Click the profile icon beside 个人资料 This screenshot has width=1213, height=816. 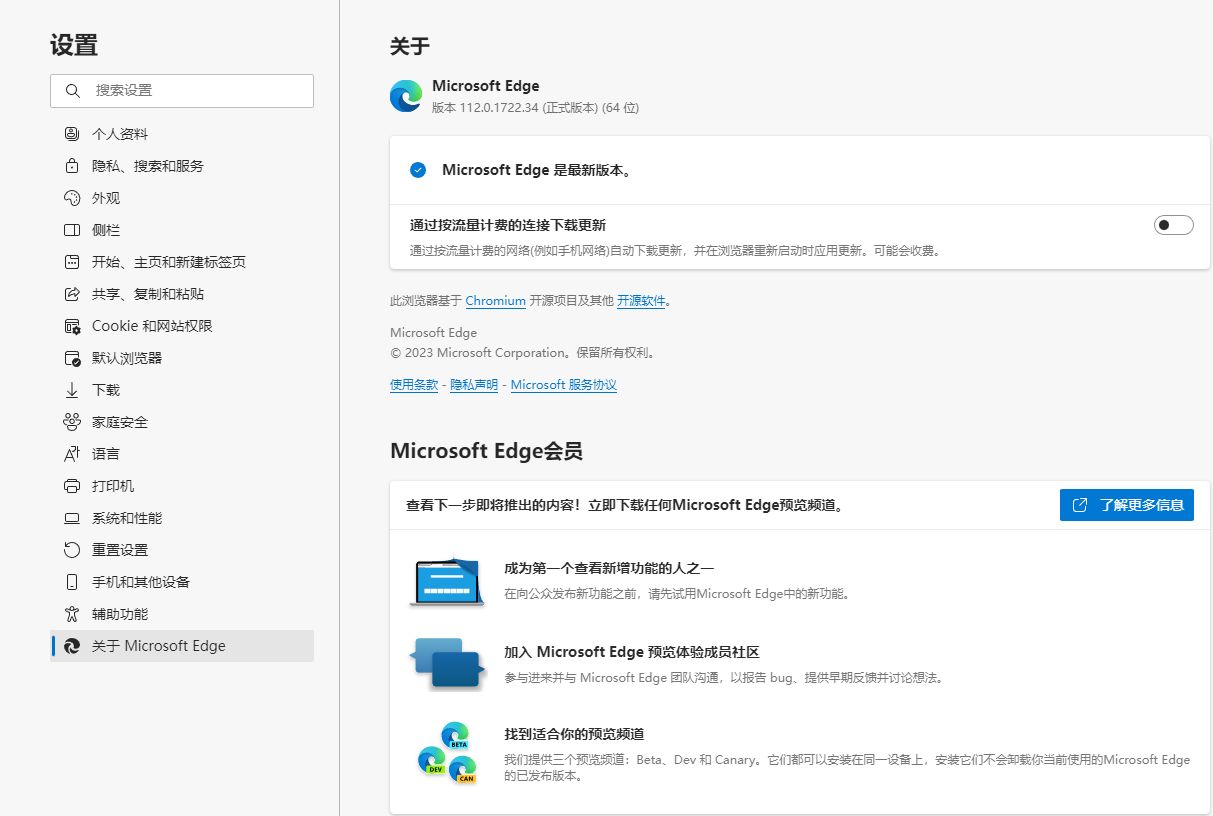pyautogui.click(x=71, y=134)
